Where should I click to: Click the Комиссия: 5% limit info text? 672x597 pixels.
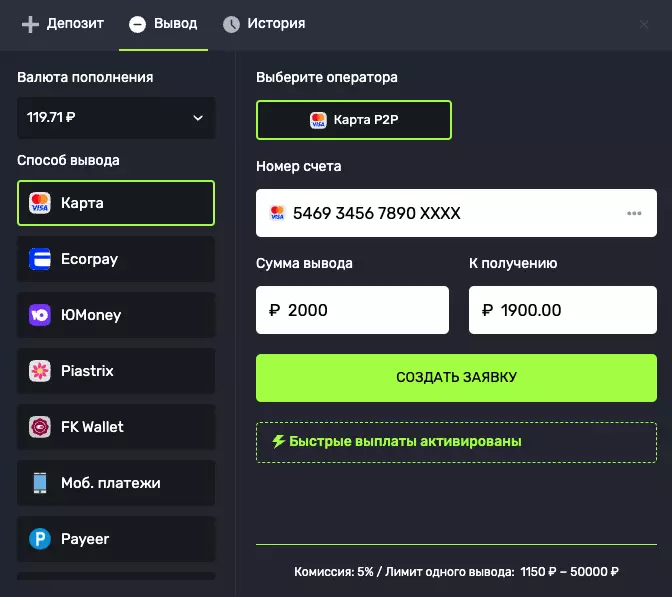456,572
